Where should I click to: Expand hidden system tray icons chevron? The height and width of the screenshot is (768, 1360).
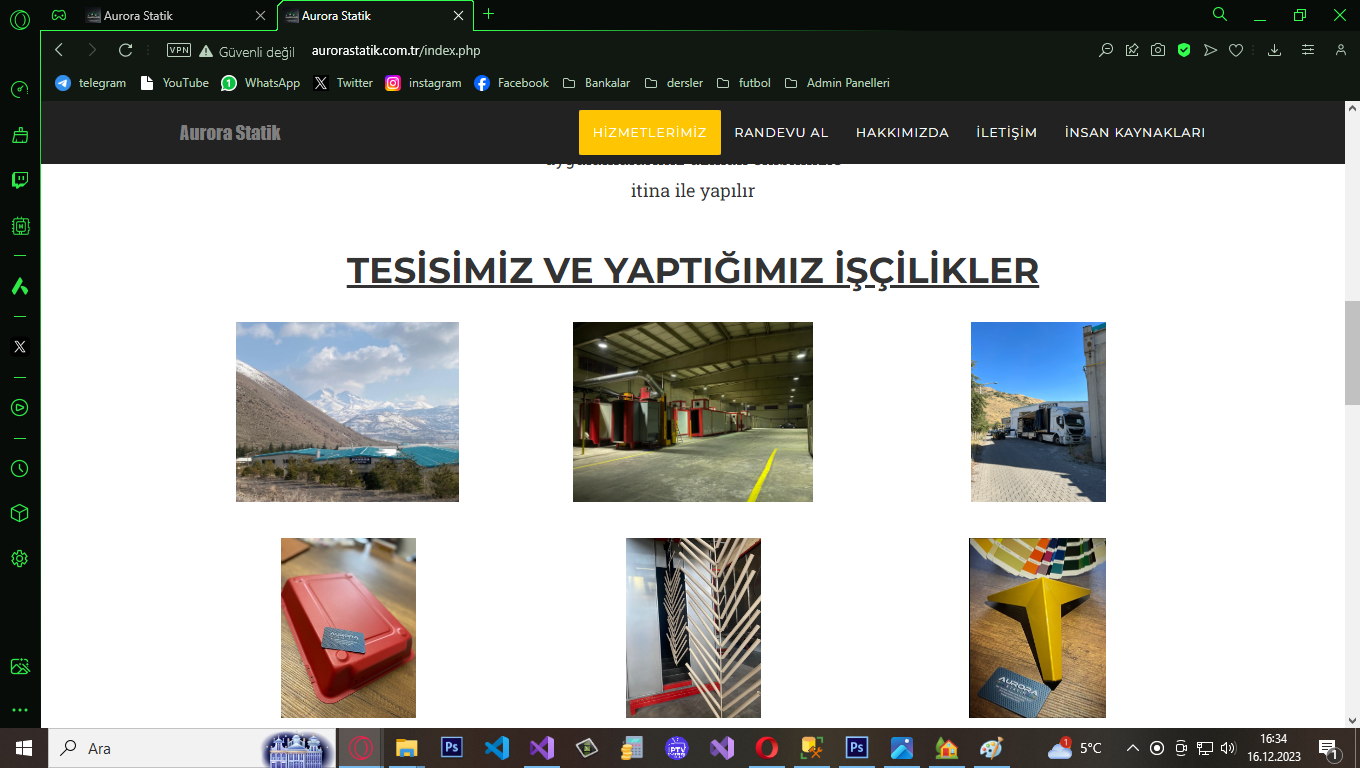(x=1132, y=748)
